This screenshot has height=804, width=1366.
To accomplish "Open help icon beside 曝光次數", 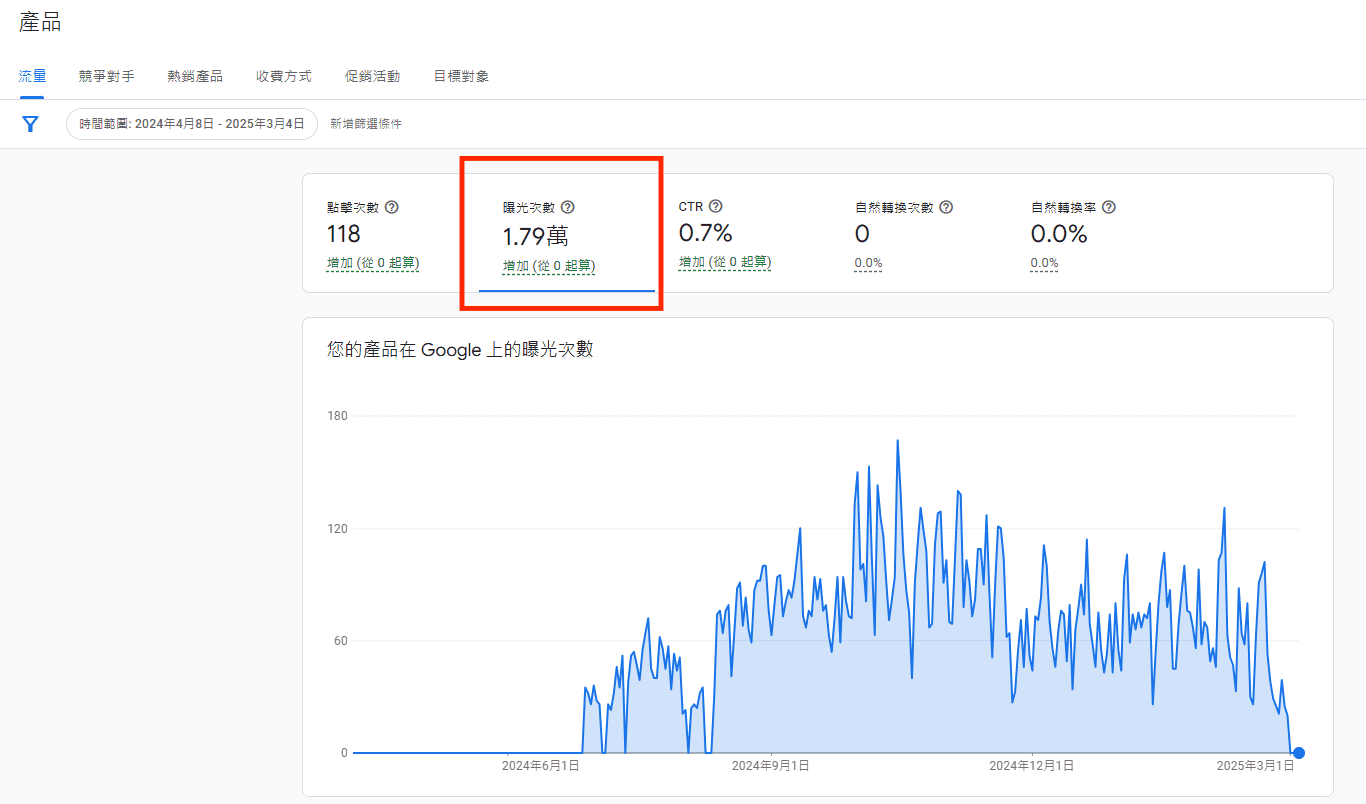I will (x=568, y=207).
